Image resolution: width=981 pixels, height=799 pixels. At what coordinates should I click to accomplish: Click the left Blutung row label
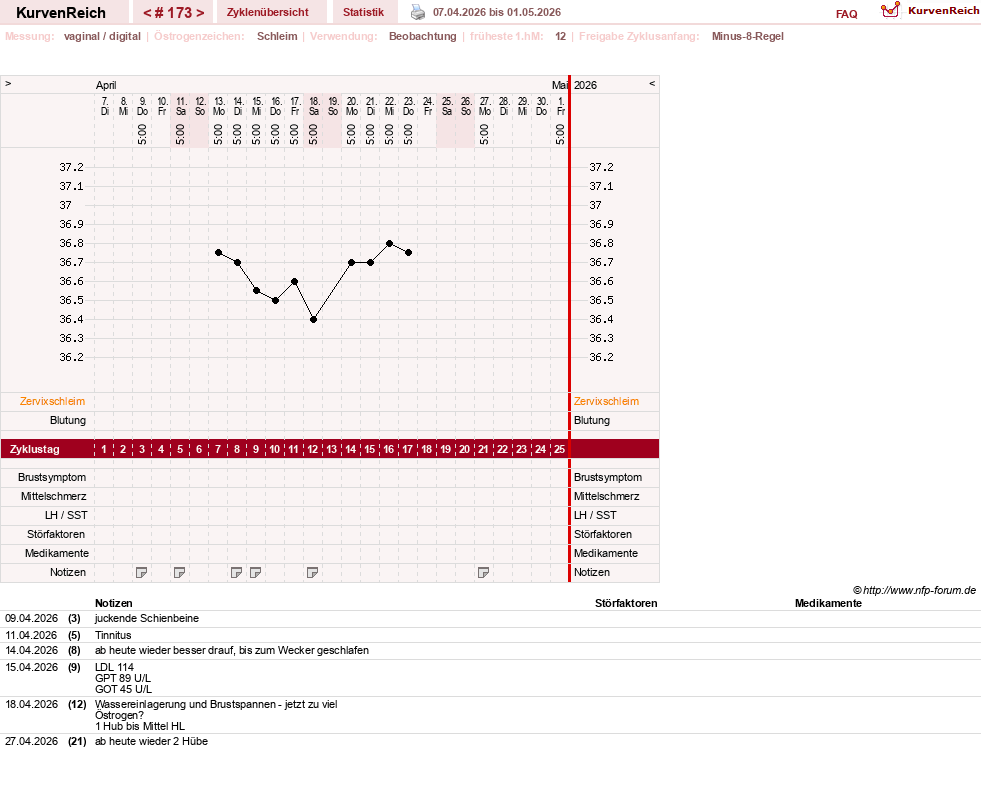pyautogui.click(x=68, y=420)
